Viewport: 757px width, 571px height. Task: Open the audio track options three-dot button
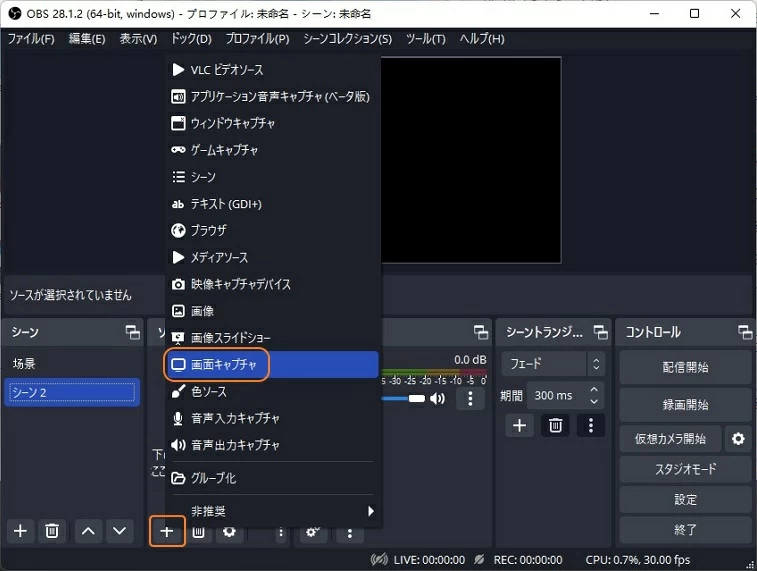470,399
